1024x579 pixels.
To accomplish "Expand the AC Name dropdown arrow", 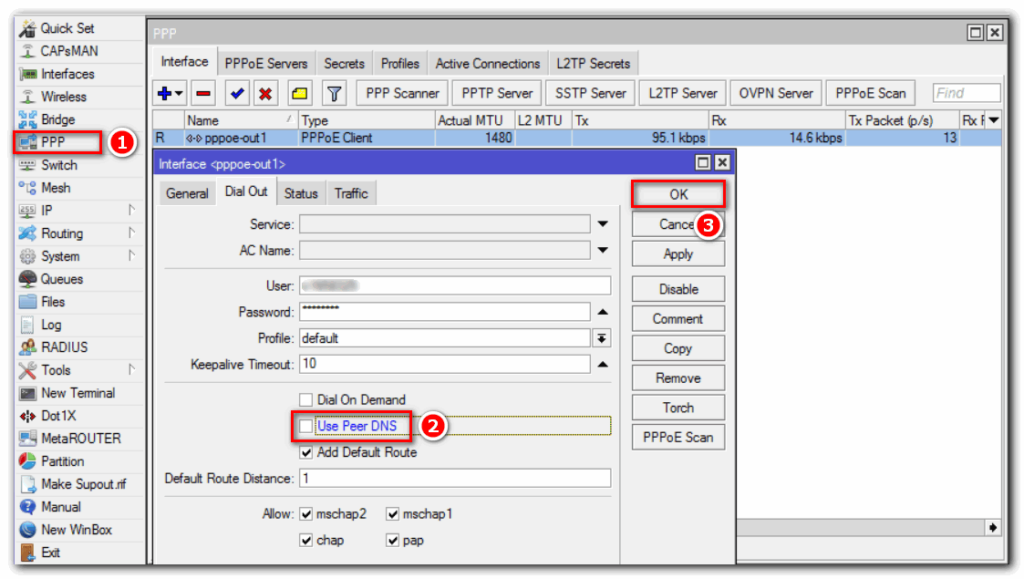I will 602,250.
